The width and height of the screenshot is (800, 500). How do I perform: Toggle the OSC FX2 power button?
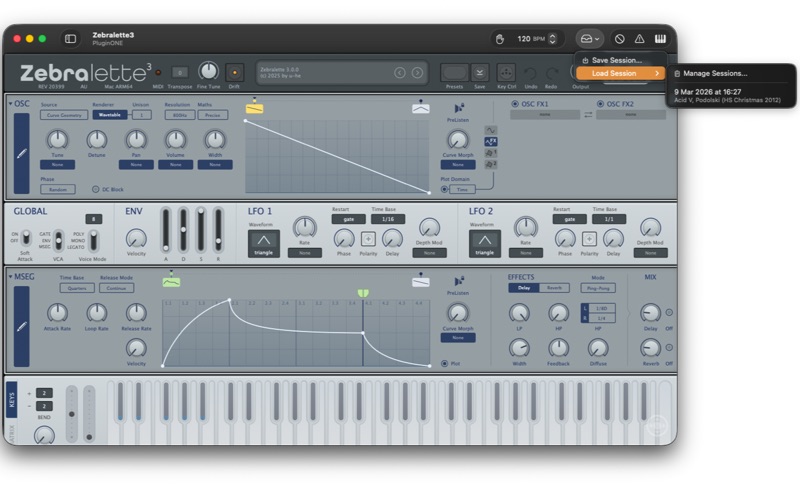(601, 104)
